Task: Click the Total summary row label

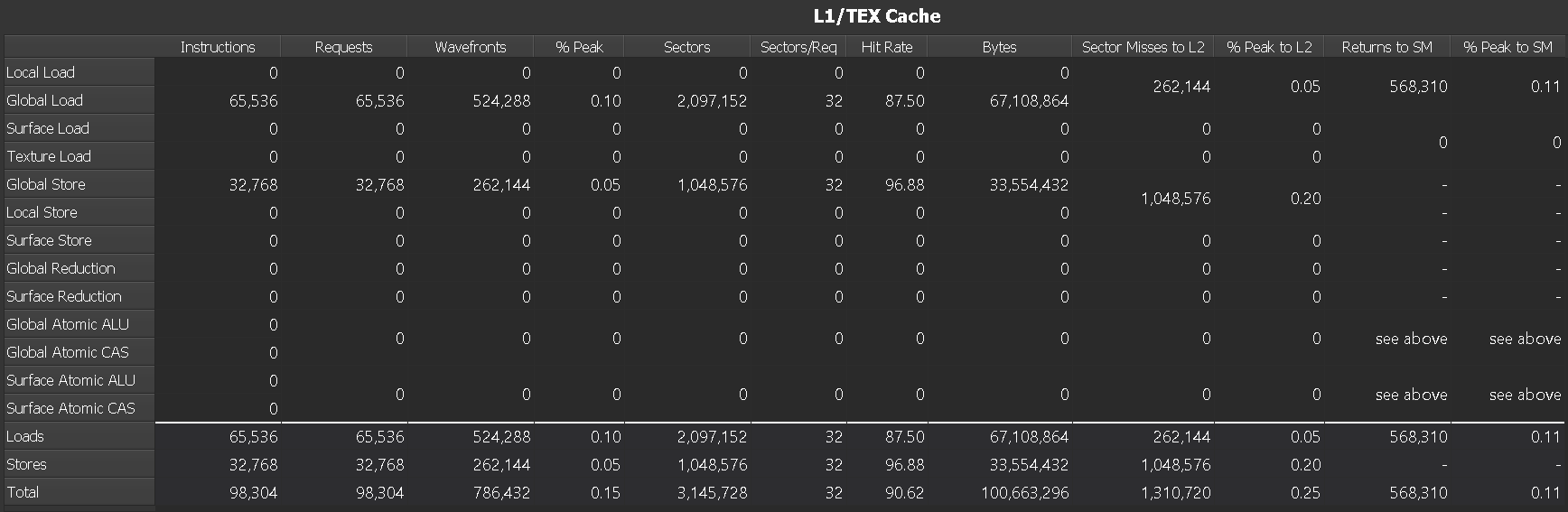Action: point(23,492)
